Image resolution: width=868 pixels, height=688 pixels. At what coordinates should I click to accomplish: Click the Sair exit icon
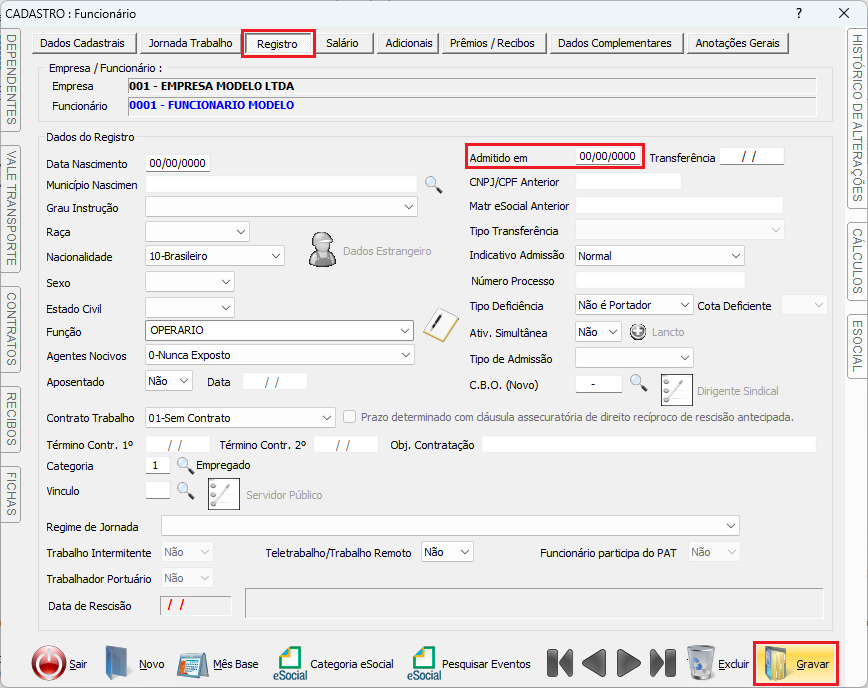[48, 663]
